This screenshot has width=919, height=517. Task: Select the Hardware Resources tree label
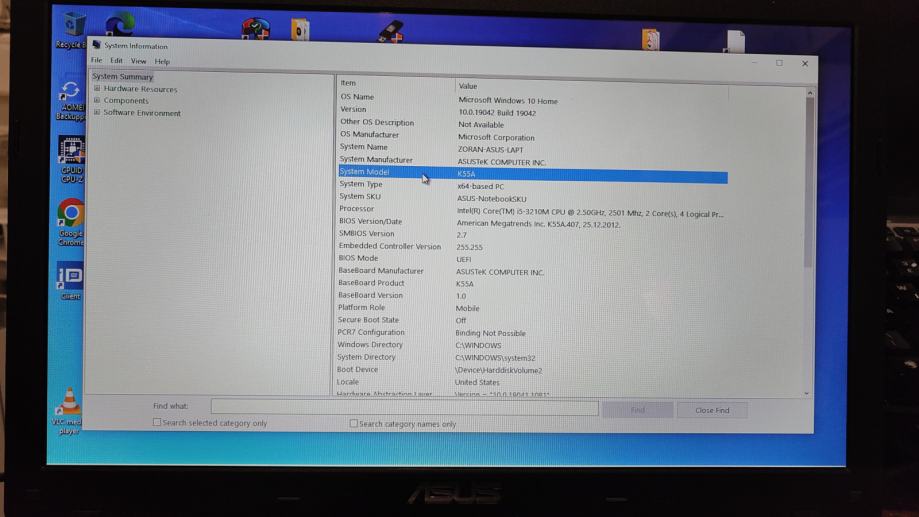[x=140, y=89]
